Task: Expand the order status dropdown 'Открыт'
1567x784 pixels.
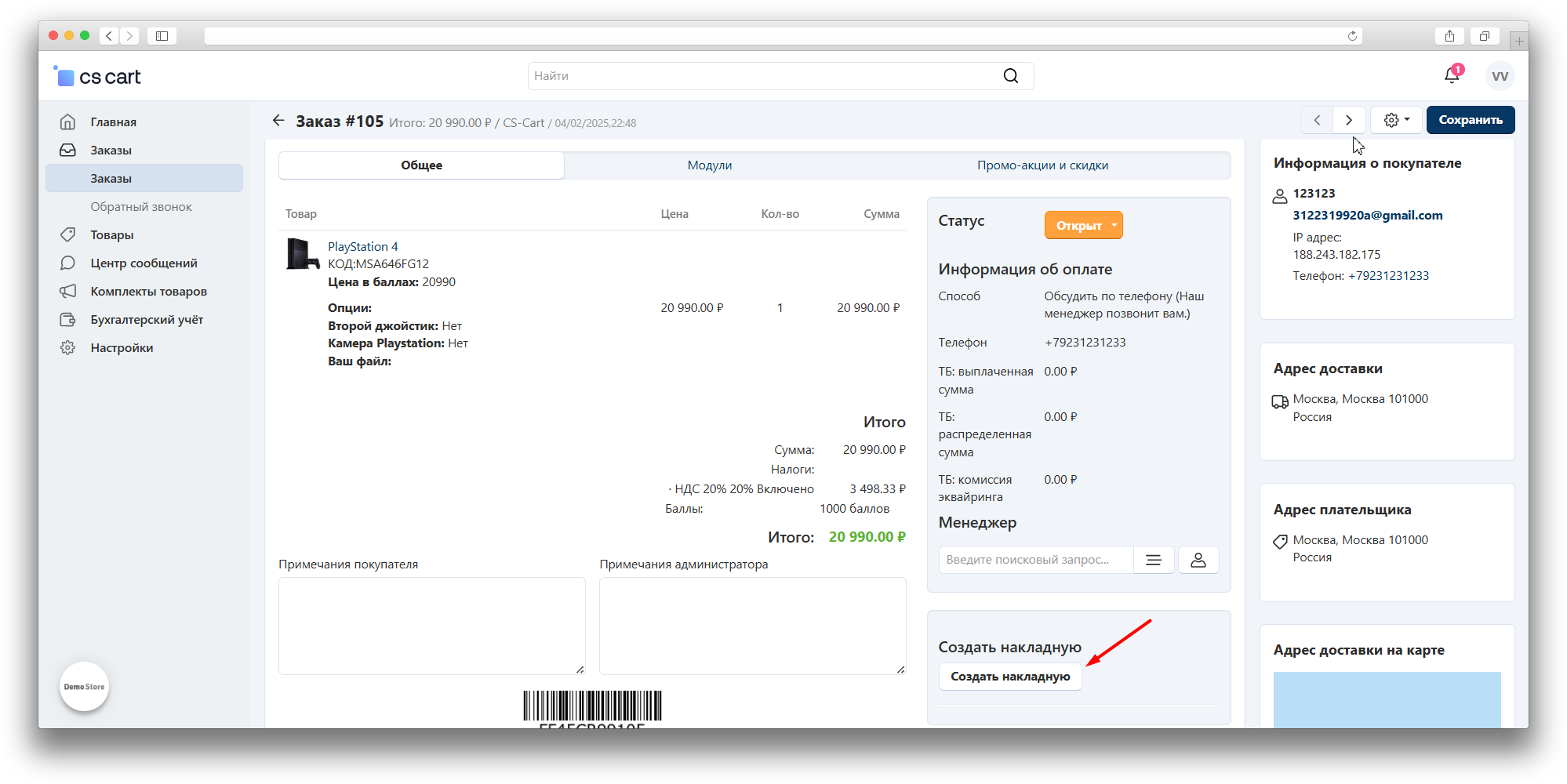Action: (1083, 226)
